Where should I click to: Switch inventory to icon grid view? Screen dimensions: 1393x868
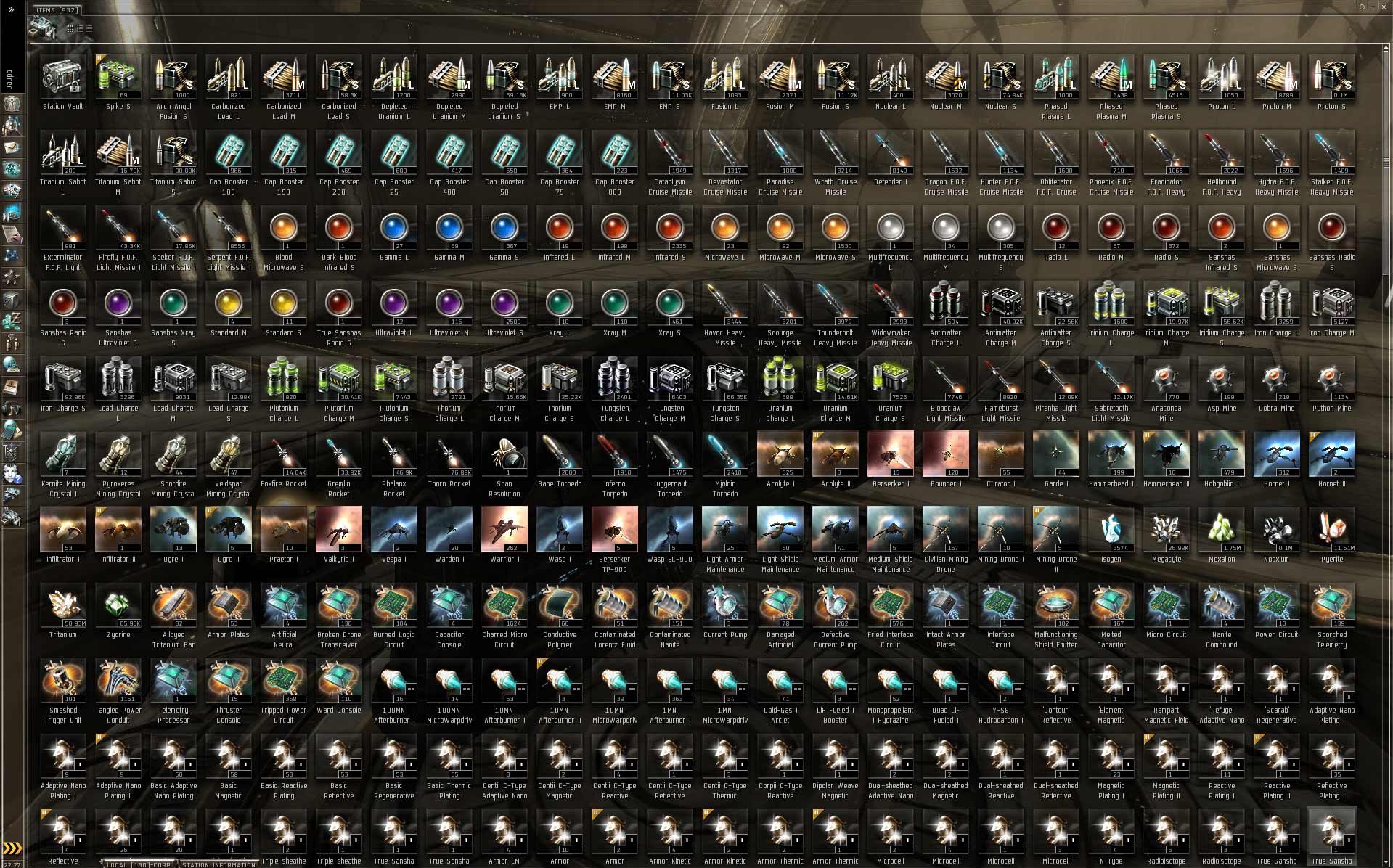coord(70,28)
